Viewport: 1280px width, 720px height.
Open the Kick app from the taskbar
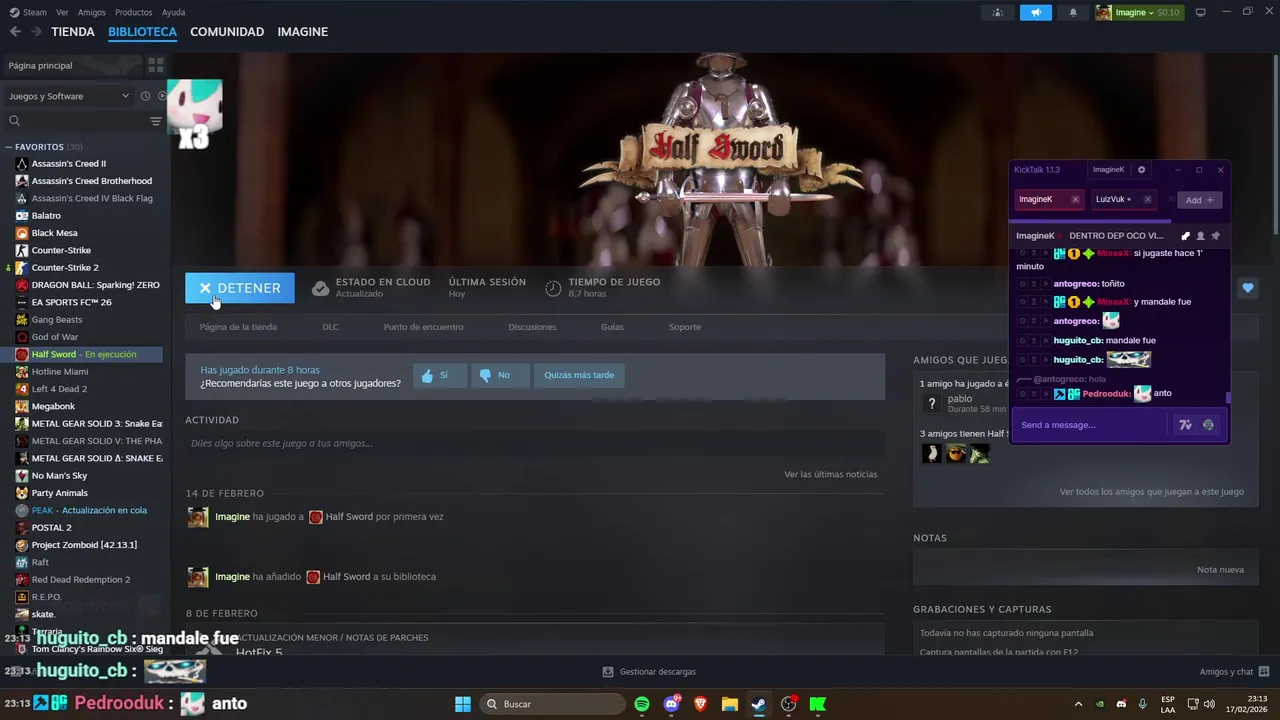pyautogui.click(x=818, y=704)
